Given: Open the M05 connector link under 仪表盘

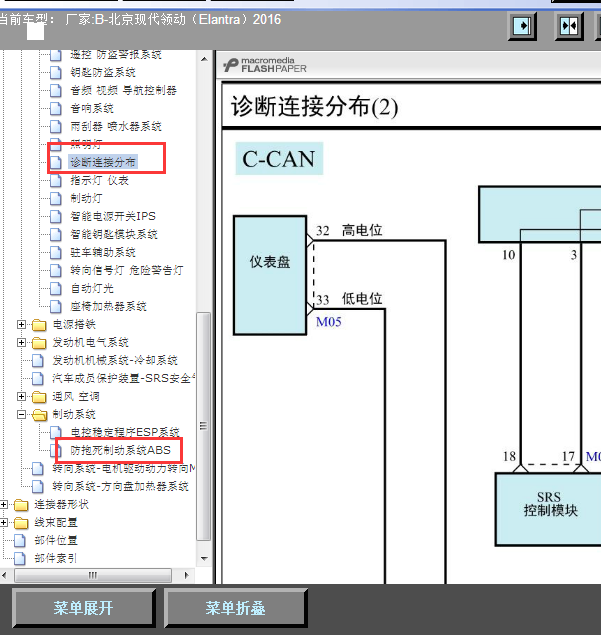Looking at the screenshot, I should click(x=328, y=322).
